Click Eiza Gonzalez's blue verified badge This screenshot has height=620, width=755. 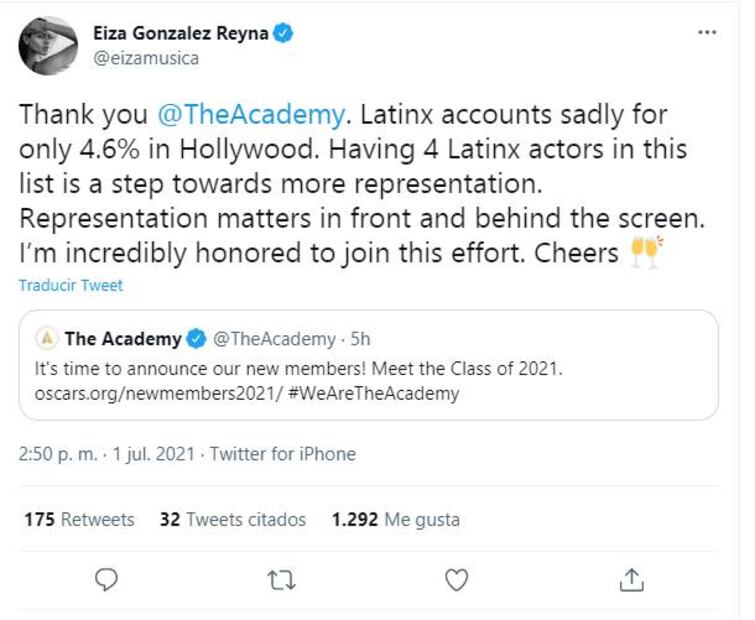(x=285, y=33)
